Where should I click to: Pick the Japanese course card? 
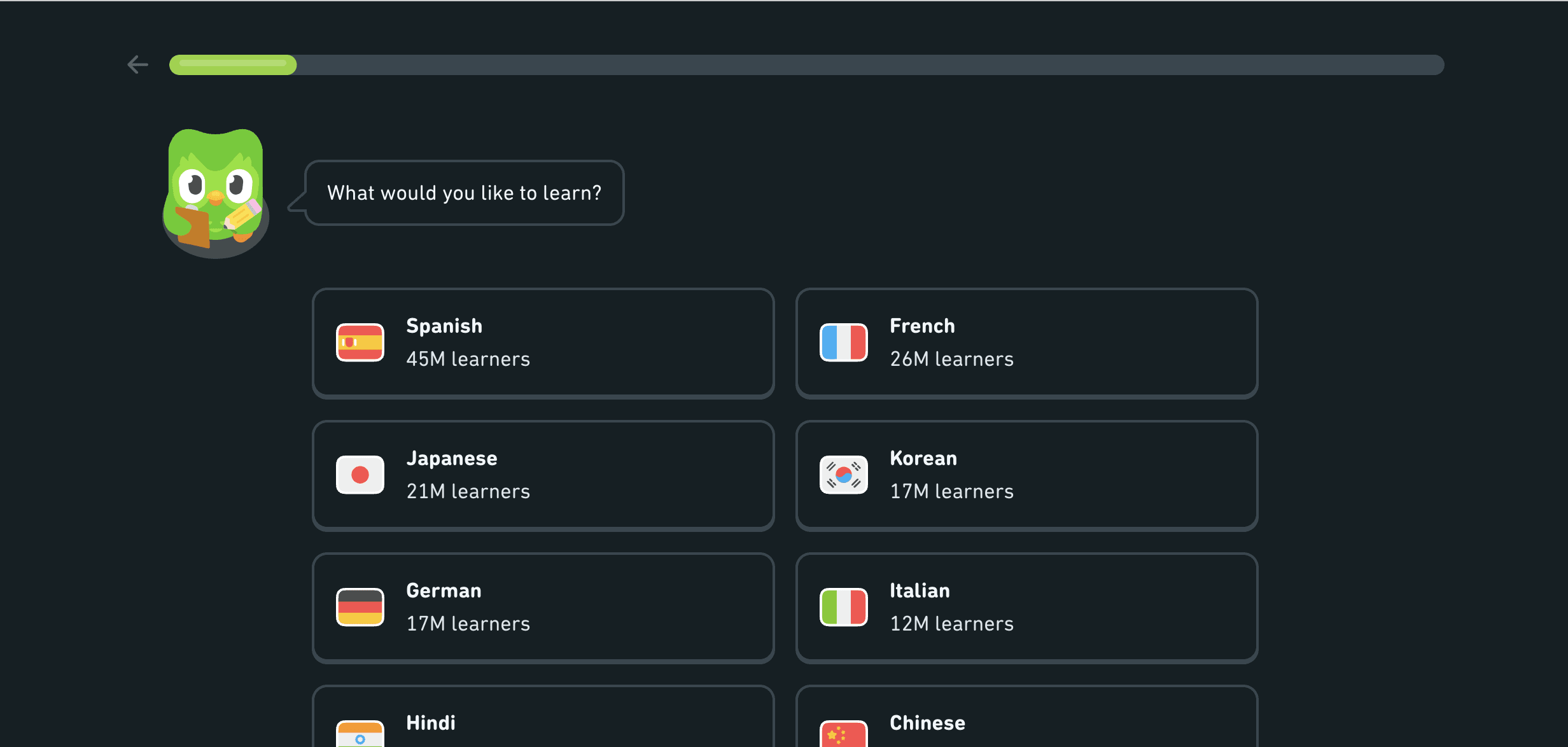point(542,475)
